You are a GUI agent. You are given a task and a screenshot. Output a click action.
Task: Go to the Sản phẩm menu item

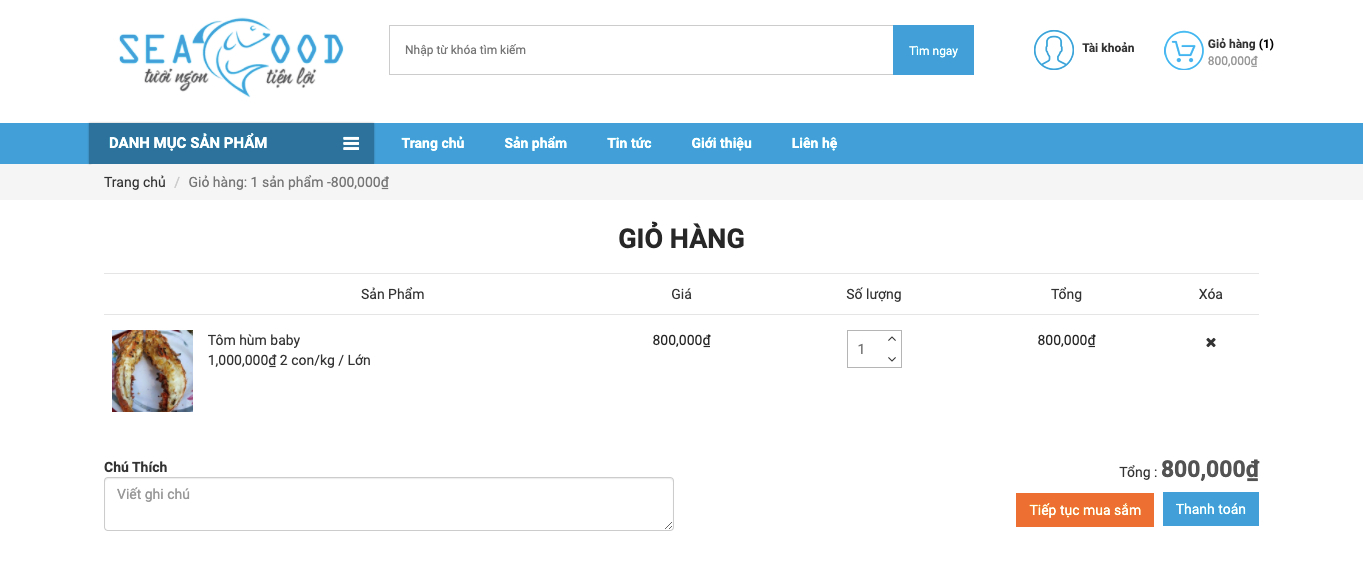[535, 143]
